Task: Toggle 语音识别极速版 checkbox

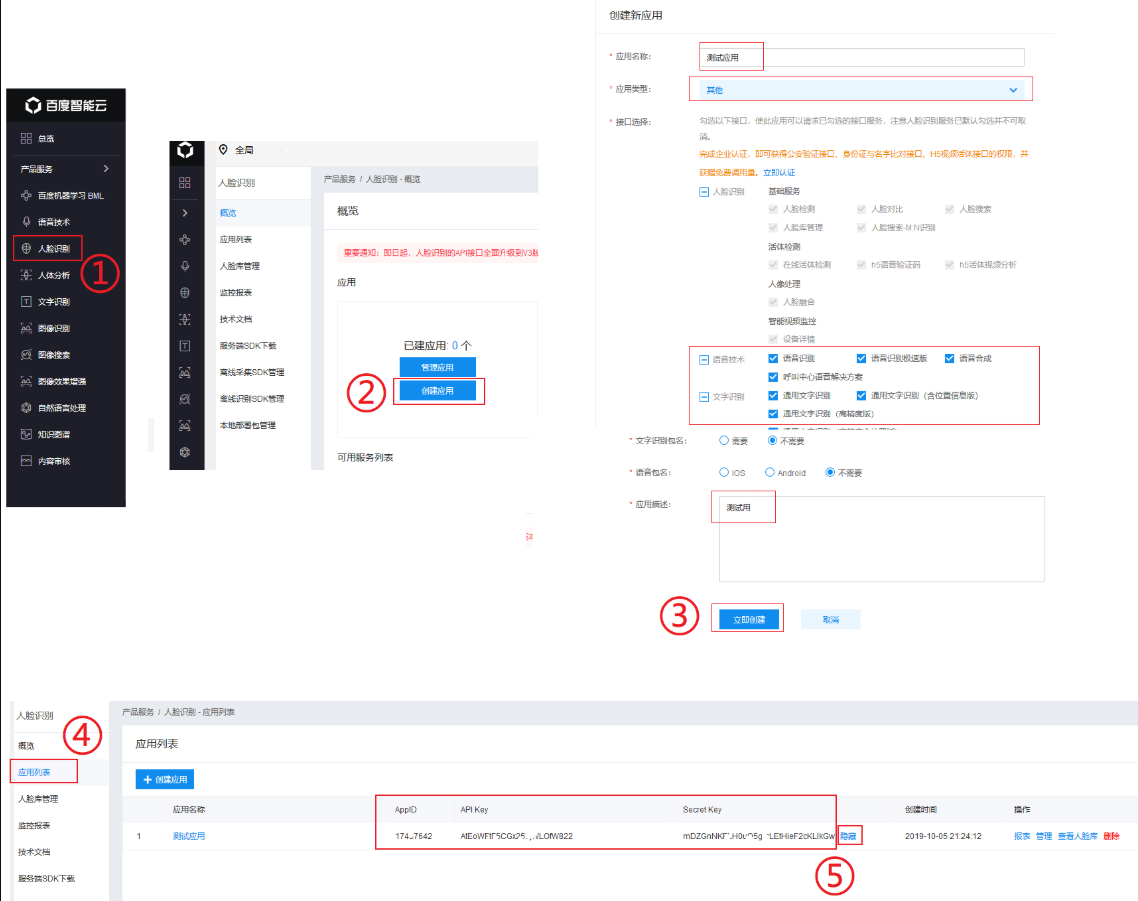Action: click(861, 358)
